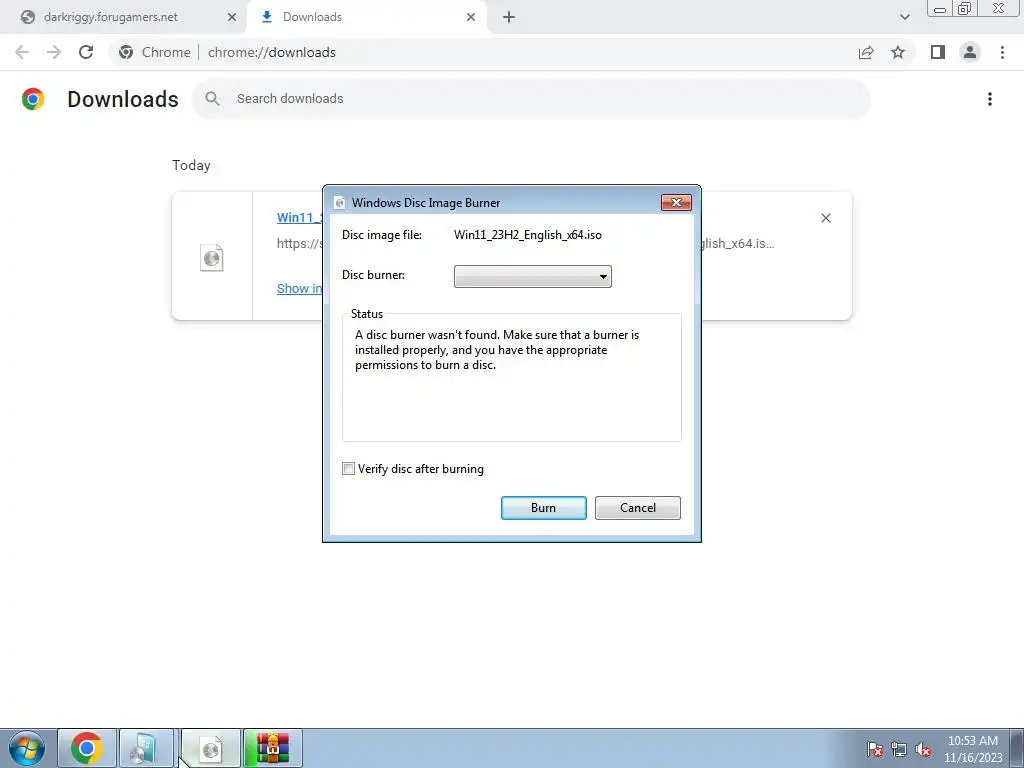The height and width of the screenshot is (768, 1024).
Task: Share this page using the share icon
Action: [866, 52]
